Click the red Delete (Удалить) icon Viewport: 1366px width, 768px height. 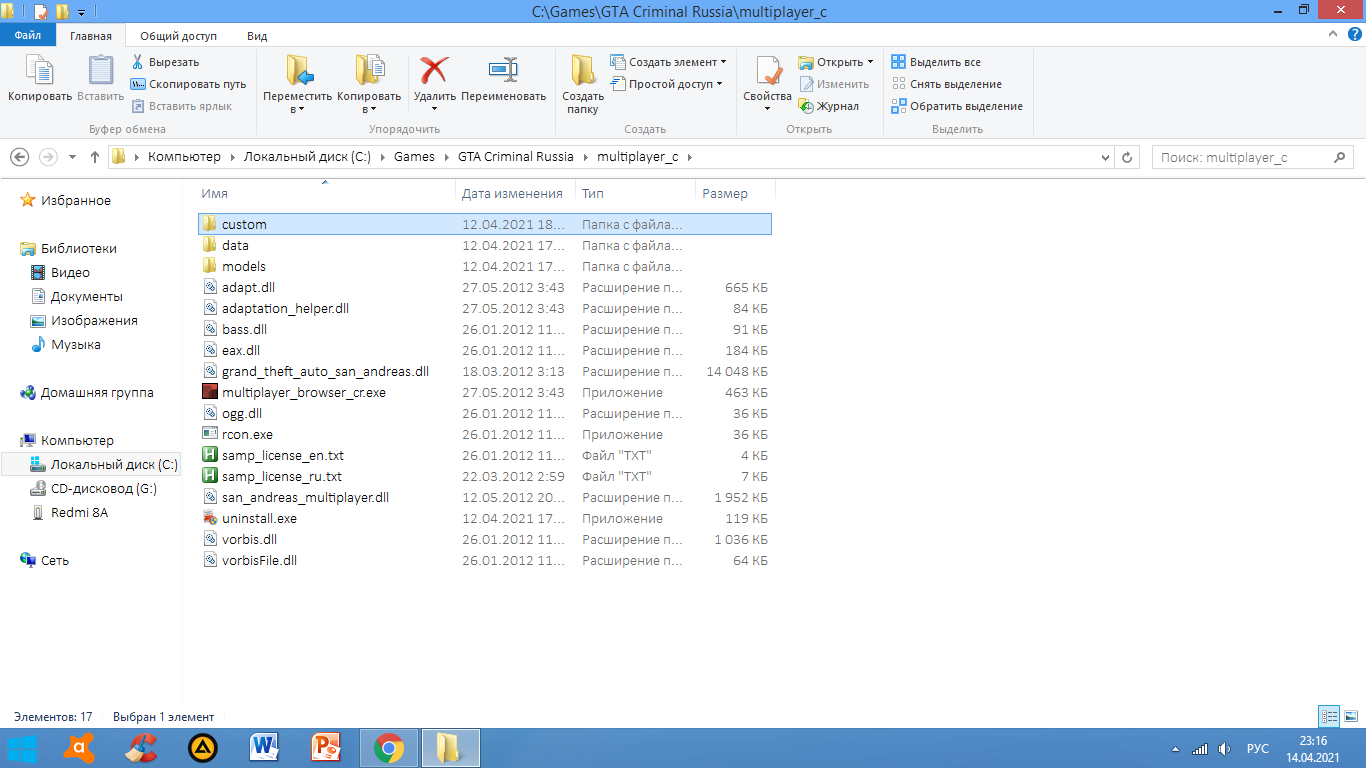point(434,70)
